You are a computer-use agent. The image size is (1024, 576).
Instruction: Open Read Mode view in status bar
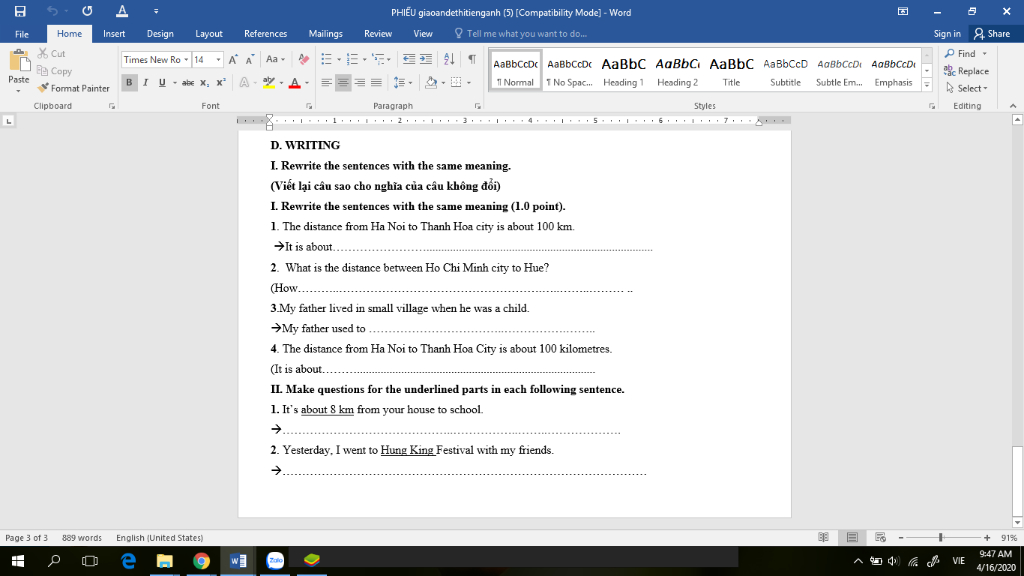[x=824, y=537]
